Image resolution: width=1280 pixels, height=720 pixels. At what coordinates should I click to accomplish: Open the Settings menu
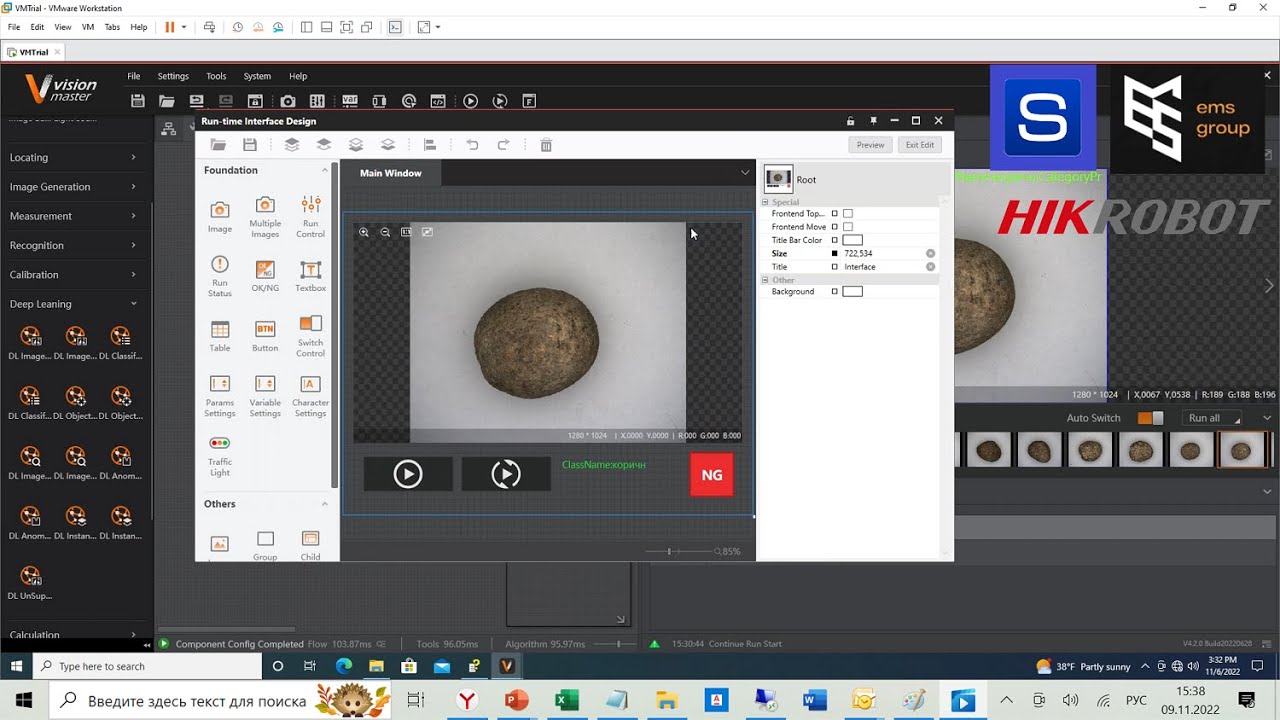[173, 76]
